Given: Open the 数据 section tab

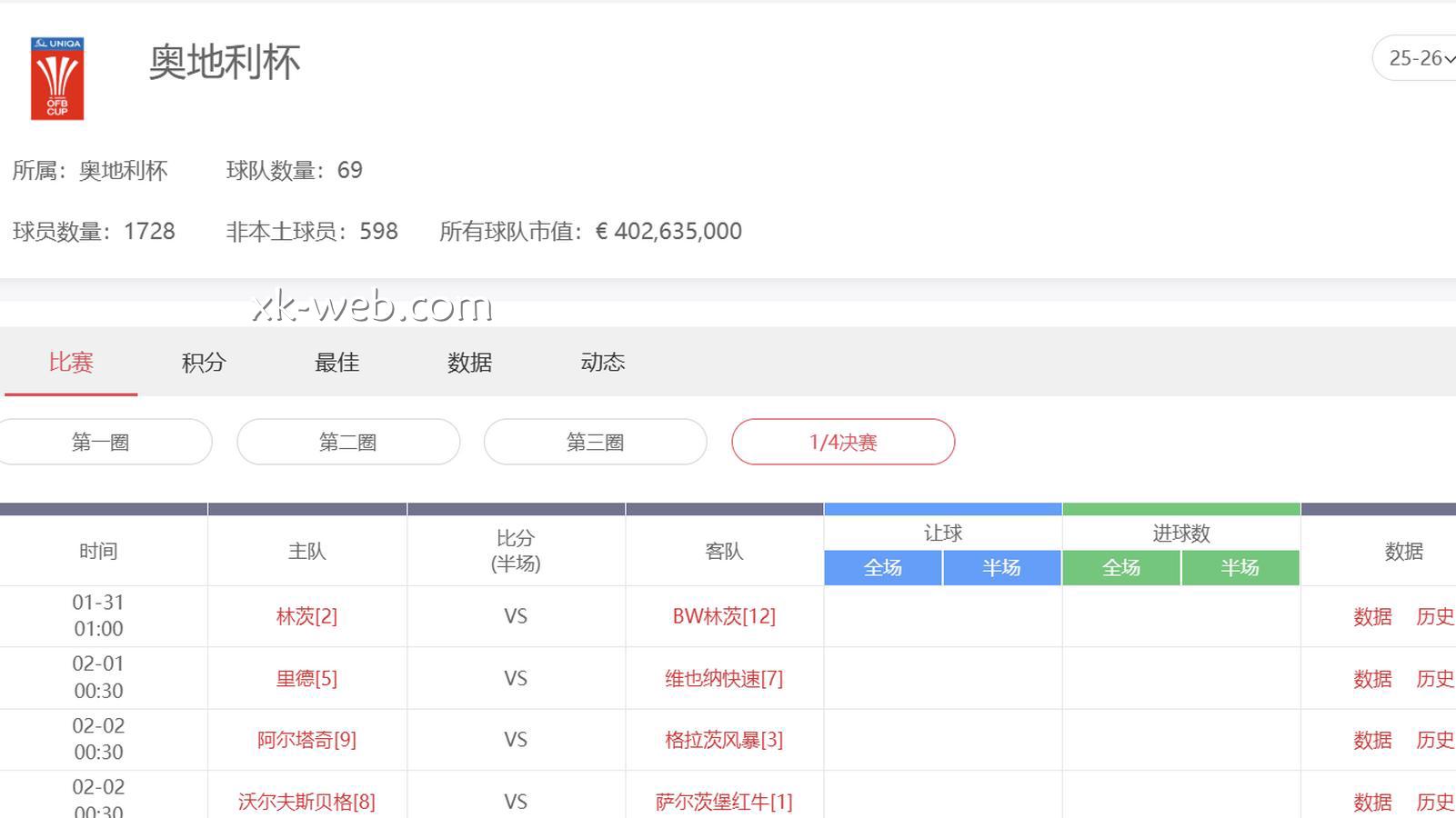Looking at the screenshot, I should tap(469, 363).
